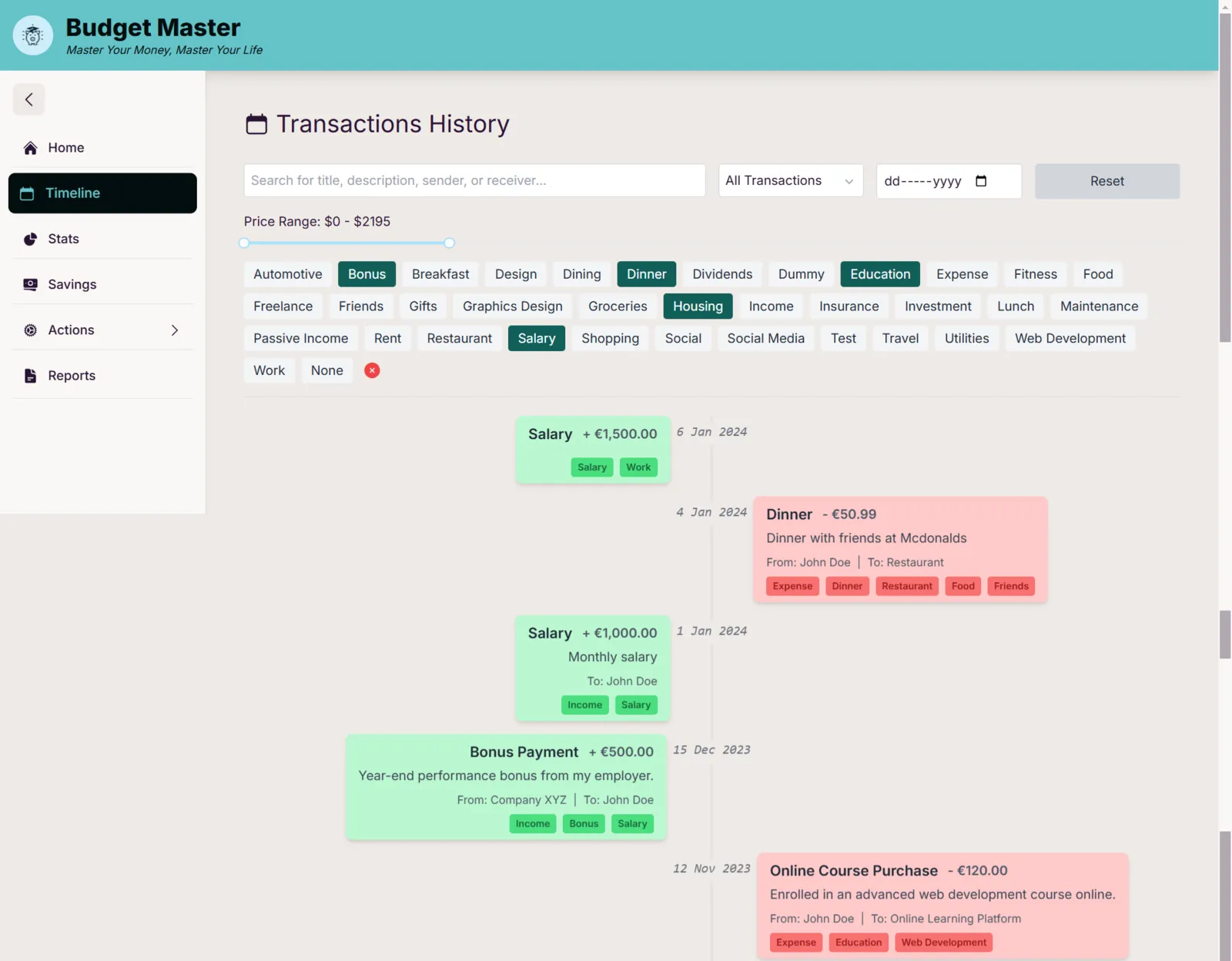Screen dimensions: 1232x961
Task: Enable the Groceries tag filter
Action: (x=618, y=306)
